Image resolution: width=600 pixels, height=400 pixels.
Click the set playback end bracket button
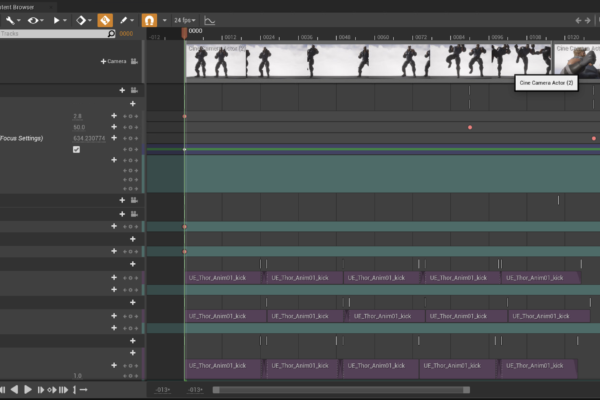[74, 390]
